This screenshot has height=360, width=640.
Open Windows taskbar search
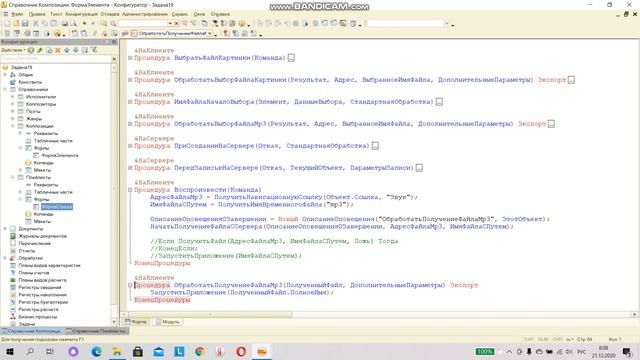coord(30,351)
